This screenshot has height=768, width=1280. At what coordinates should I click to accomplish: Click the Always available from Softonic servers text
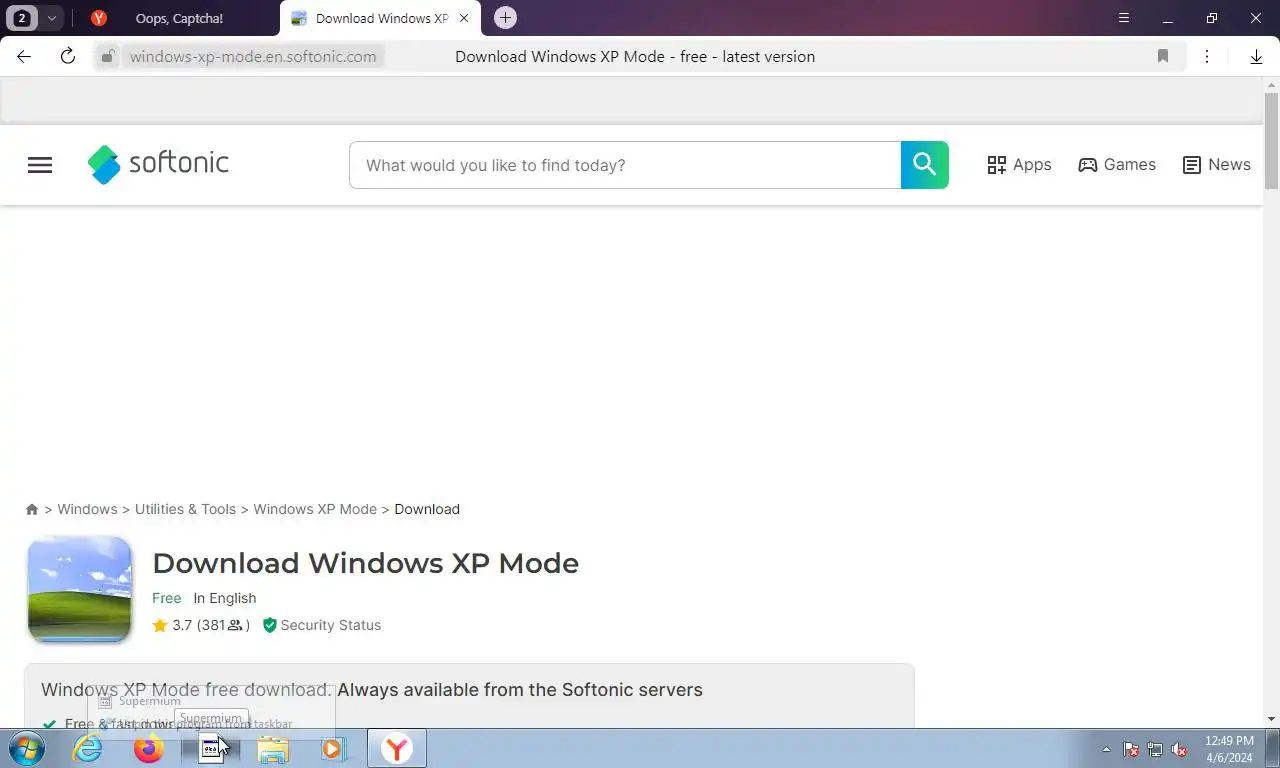click(520, 690)
